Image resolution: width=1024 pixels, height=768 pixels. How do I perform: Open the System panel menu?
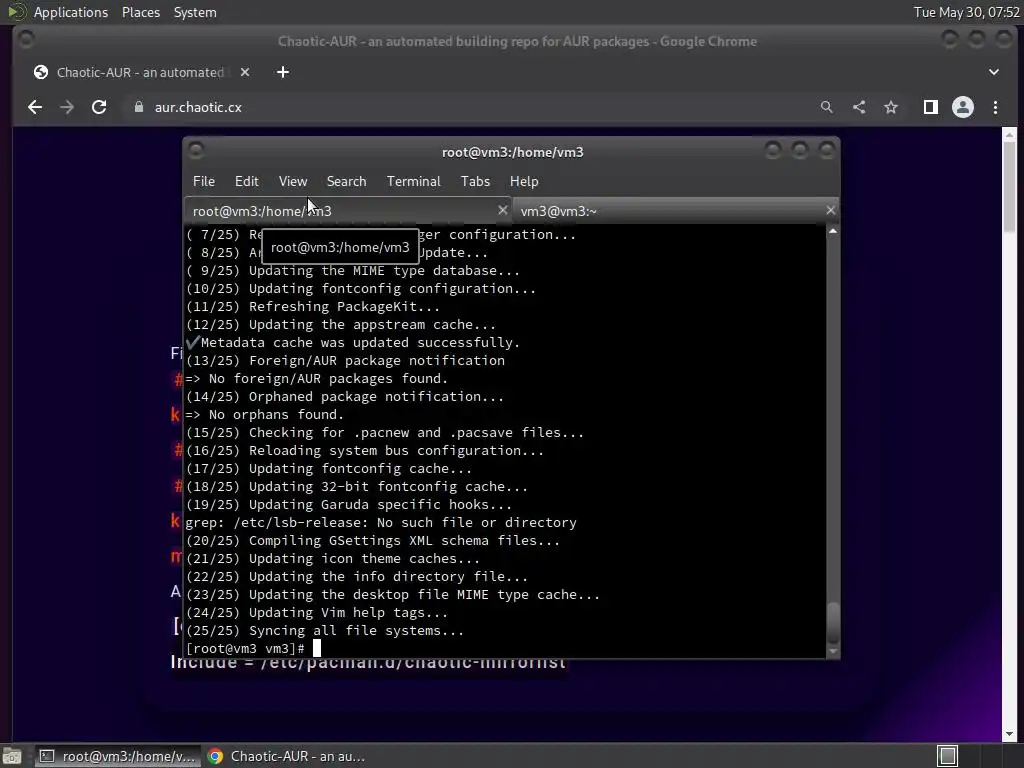coord(195,12)
